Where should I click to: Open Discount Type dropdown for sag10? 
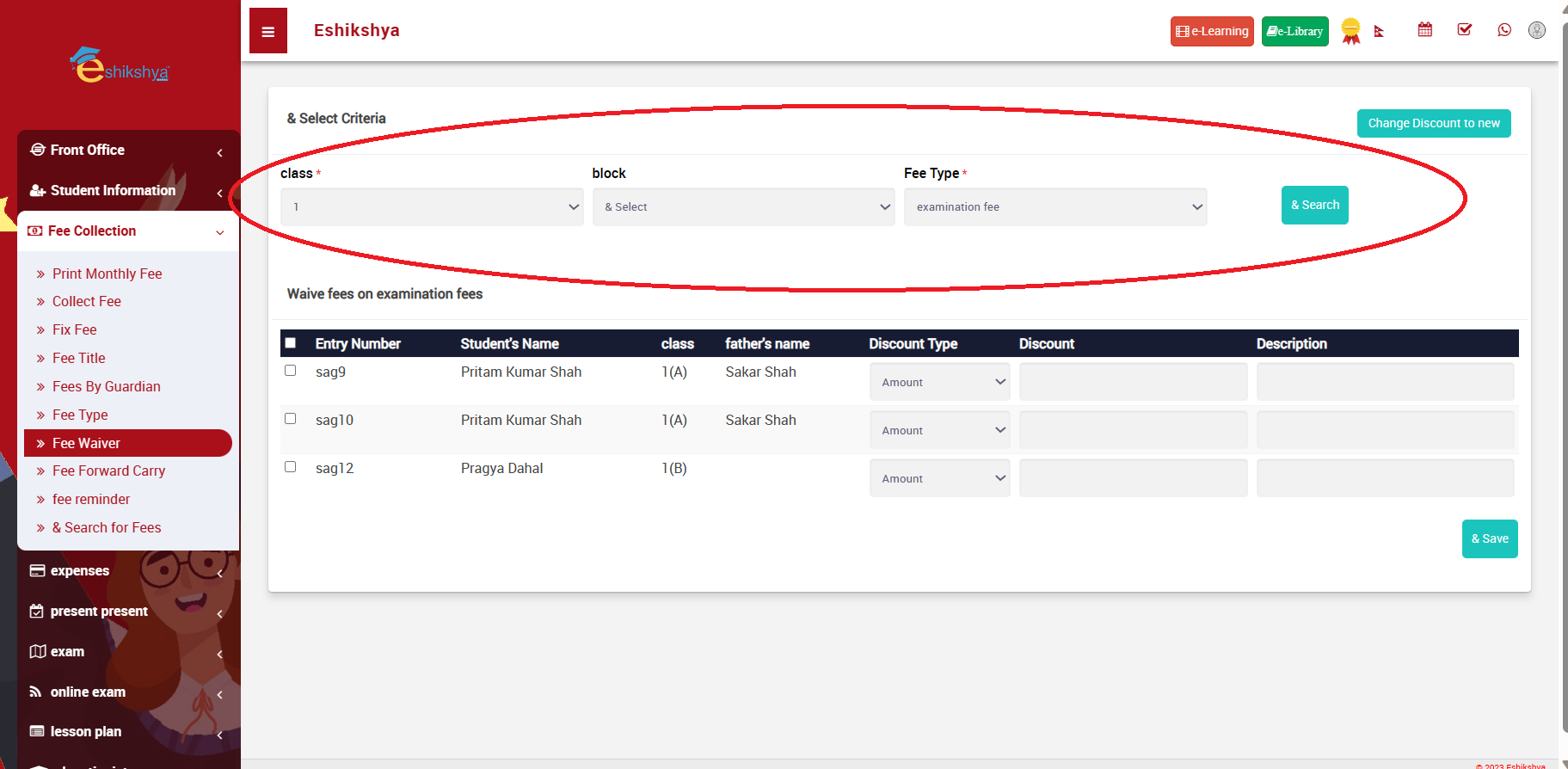(x=939, y=430)
